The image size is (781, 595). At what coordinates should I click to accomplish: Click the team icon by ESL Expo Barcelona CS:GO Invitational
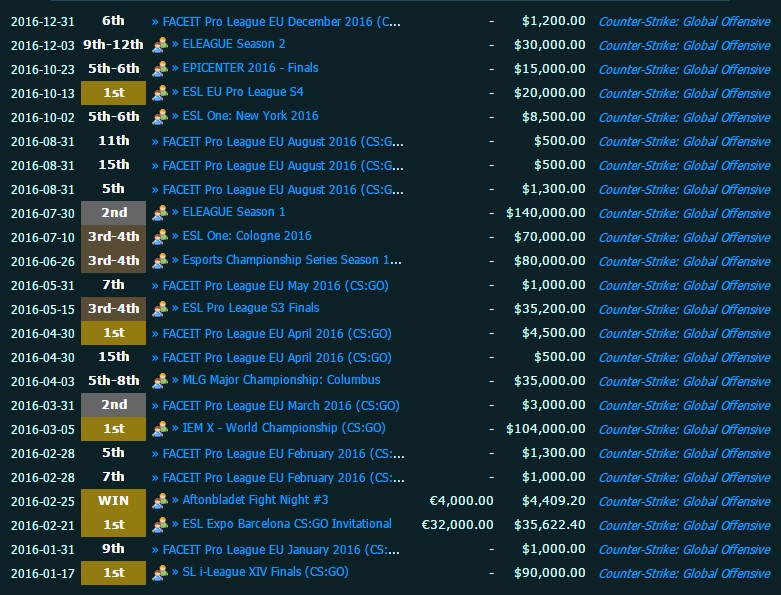160,524
